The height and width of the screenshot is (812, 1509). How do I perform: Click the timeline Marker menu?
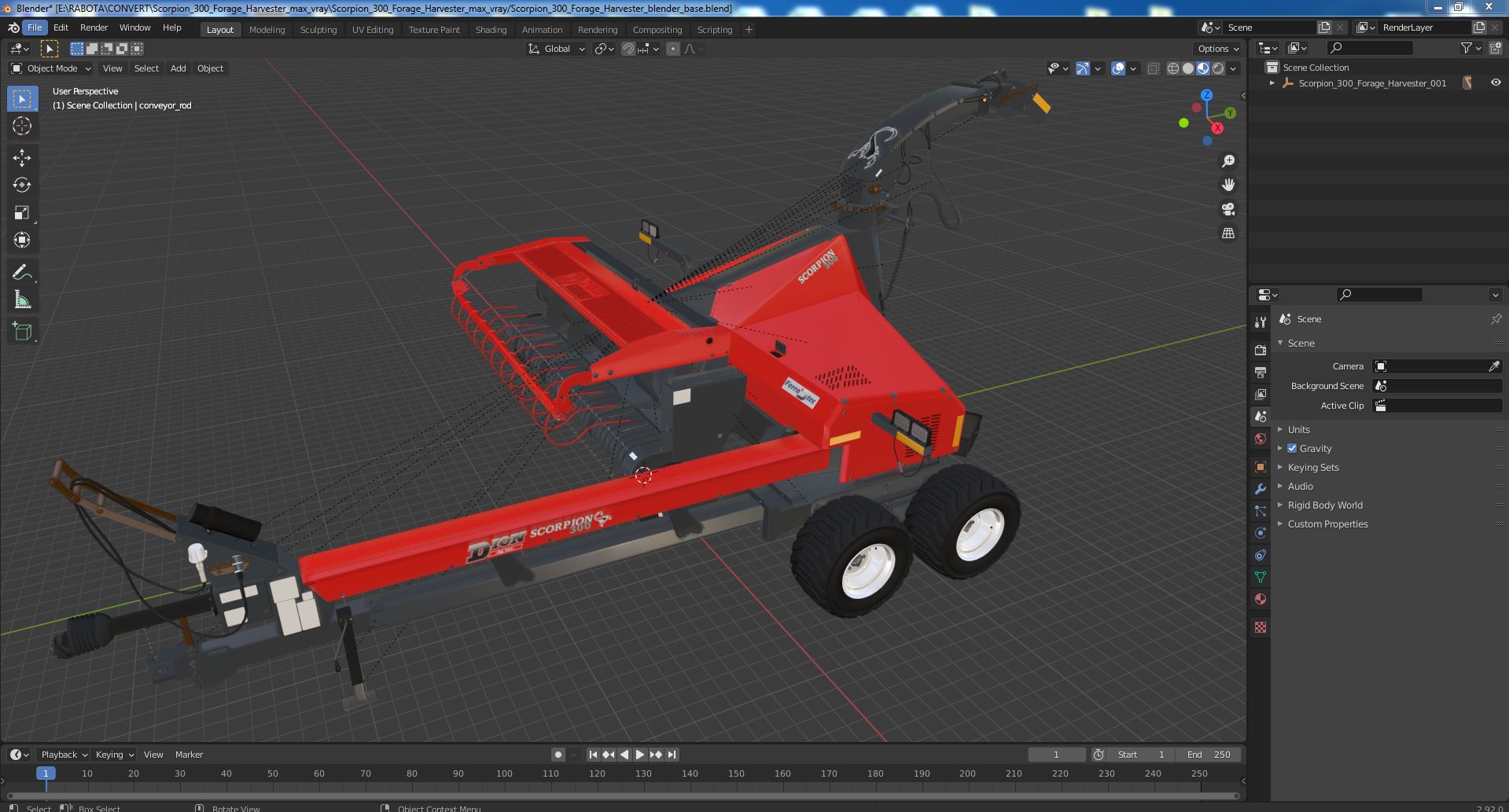(x=189, y=755)
